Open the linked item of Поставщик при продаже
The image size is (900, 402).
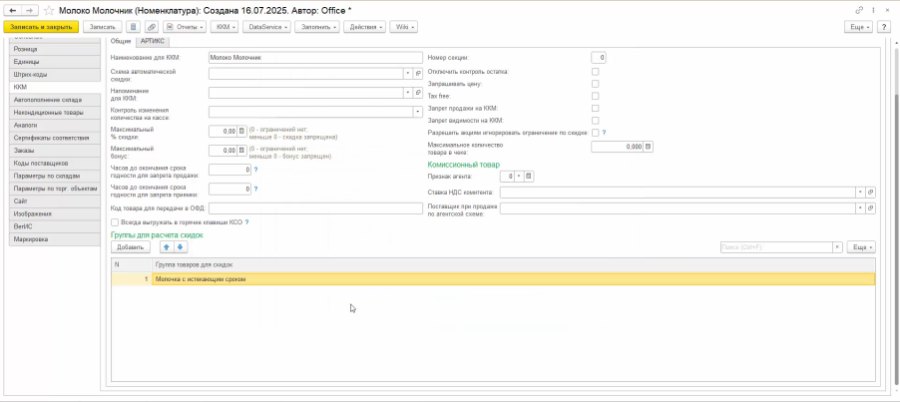point(871,208)
